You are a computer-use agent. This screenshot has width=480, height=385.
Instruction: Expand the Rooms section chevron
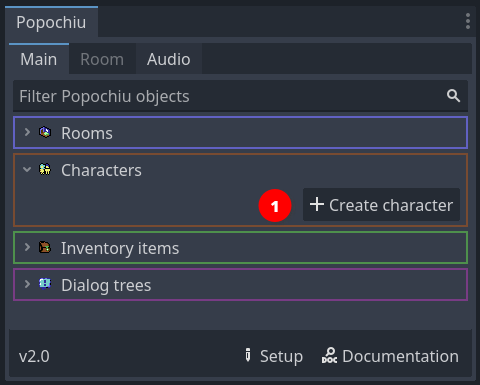click(27, 132)
